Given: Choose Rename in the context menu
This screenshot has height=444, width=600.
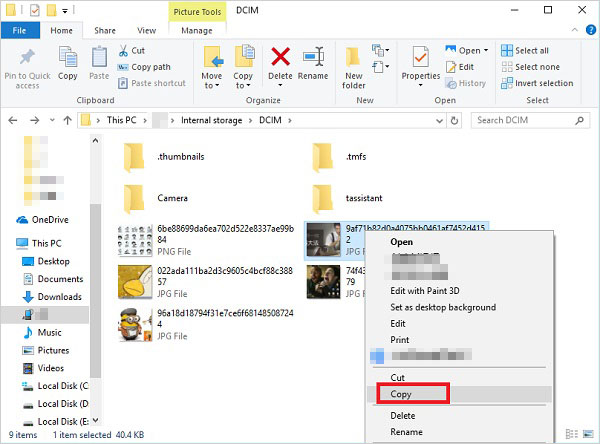Looking at the screenshot, I should click(459, 432).
